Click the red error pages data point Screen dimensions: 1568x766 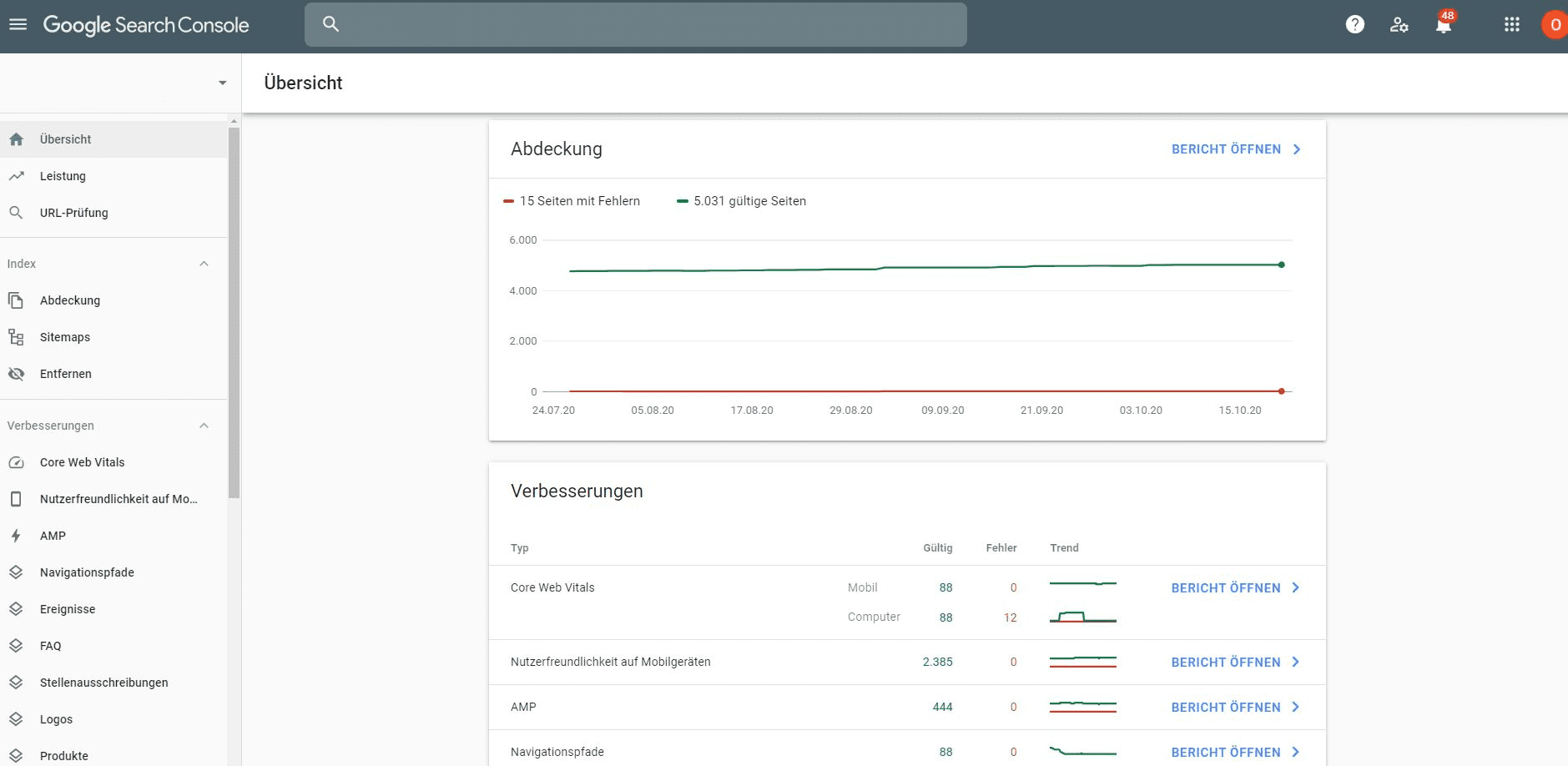1281,391
